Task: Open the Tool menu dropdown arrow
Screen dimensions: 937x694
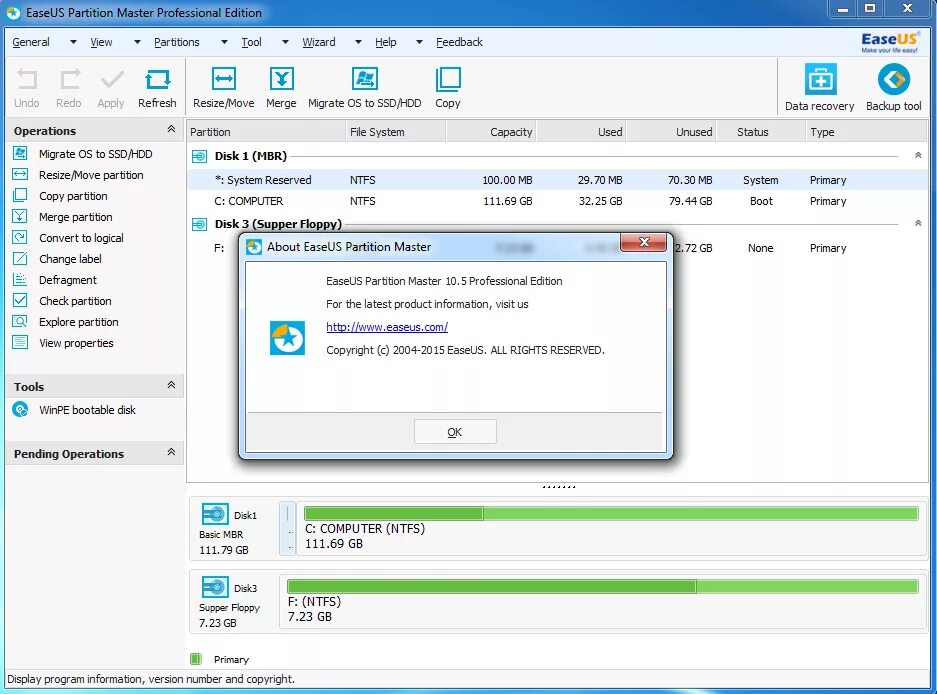Action: (x=285, y=42)
